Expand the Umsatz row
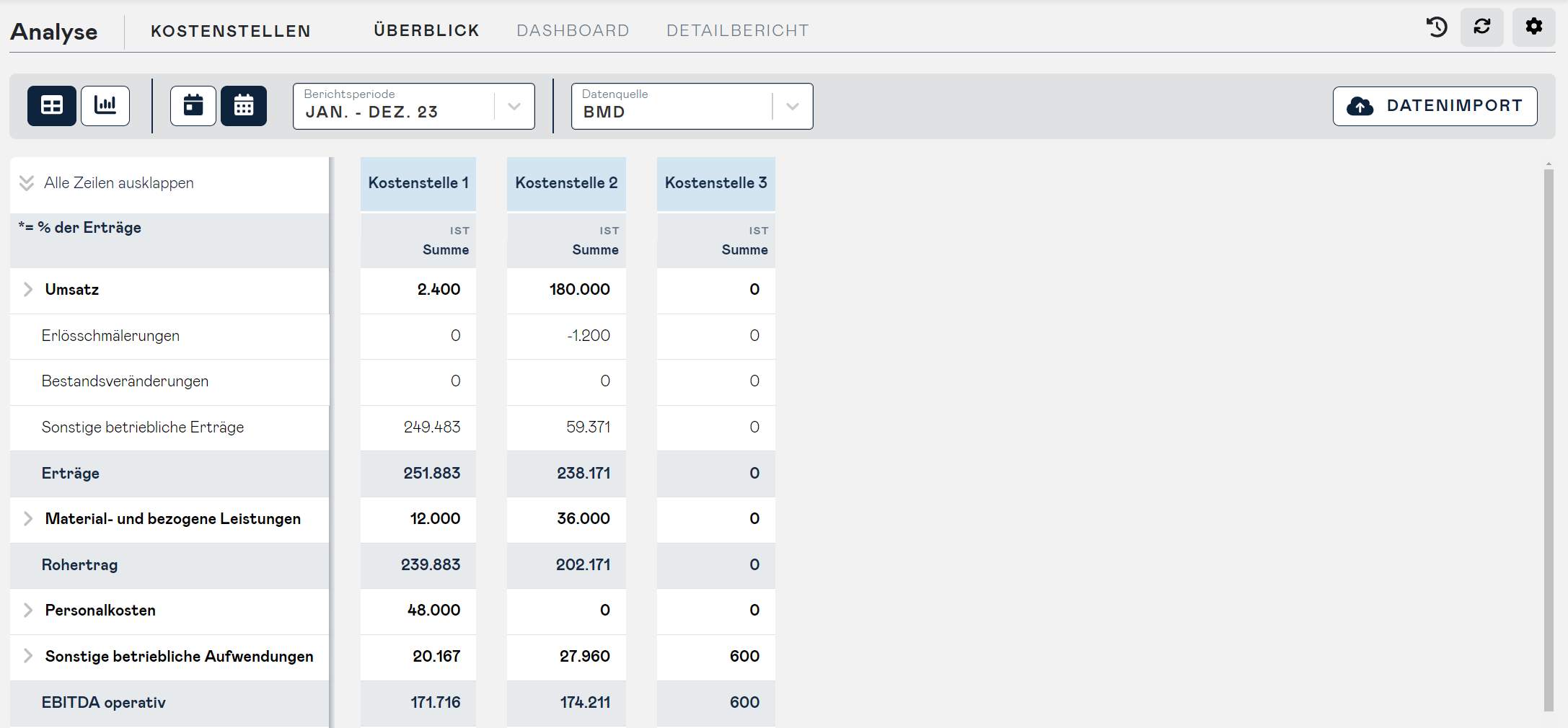This screenshot has width=1568, height=728. click(x=28, y=290)
